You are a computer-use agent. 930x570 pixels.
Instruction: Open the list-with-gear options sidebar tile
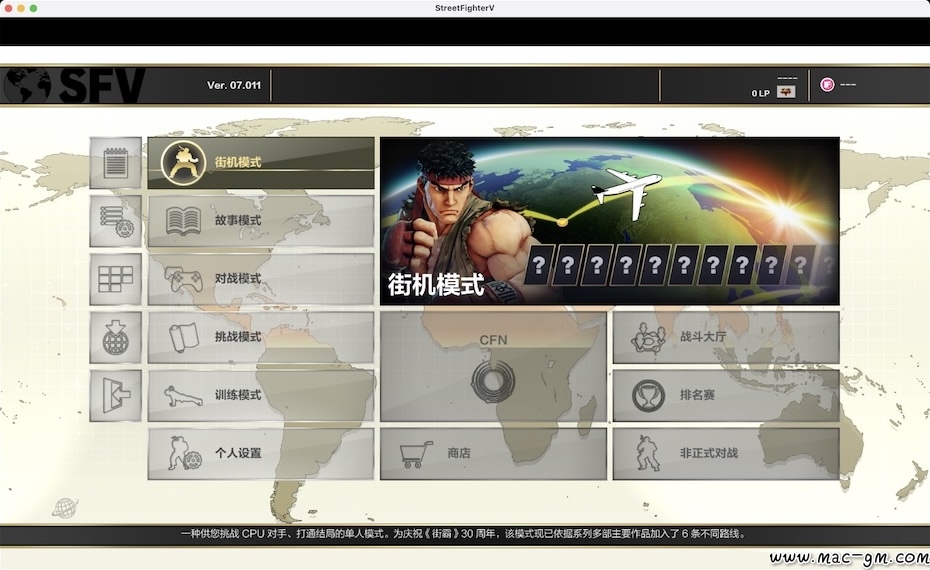click(116, 221)
